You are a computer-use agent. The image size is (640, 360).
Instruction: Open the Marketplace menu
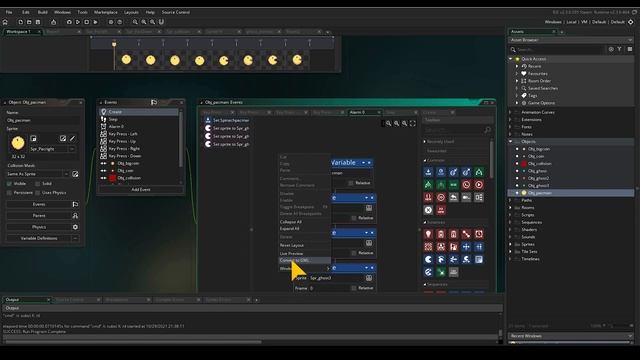point(106,12)
